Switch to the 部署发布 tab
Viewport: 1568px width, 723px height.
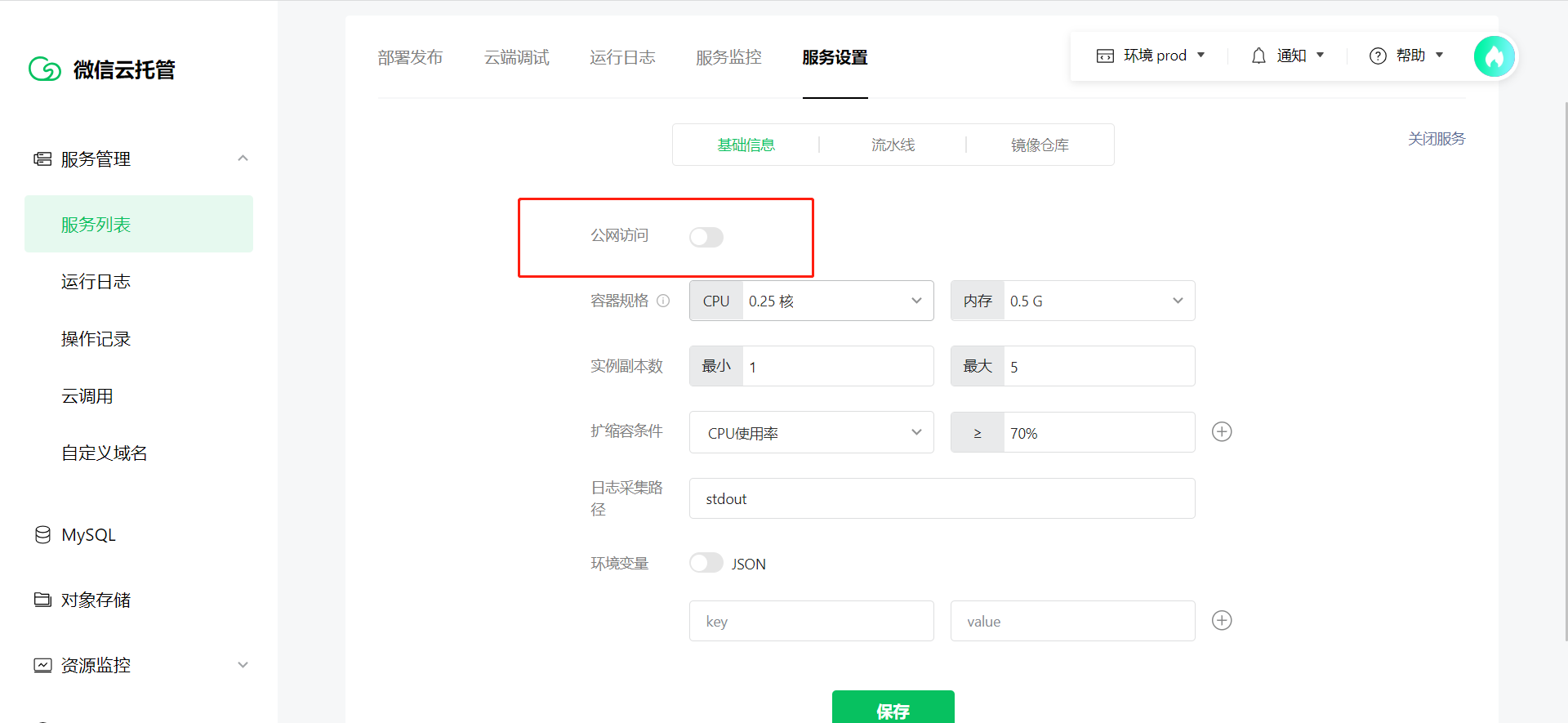pos(410,57)
